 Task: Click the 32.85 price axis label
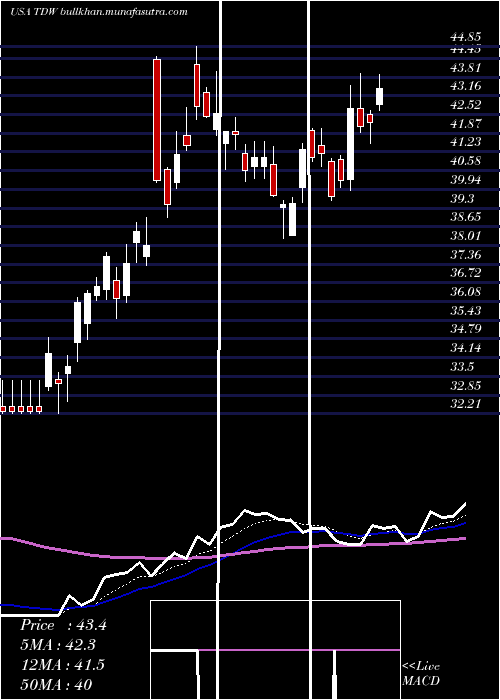point(466,385)
